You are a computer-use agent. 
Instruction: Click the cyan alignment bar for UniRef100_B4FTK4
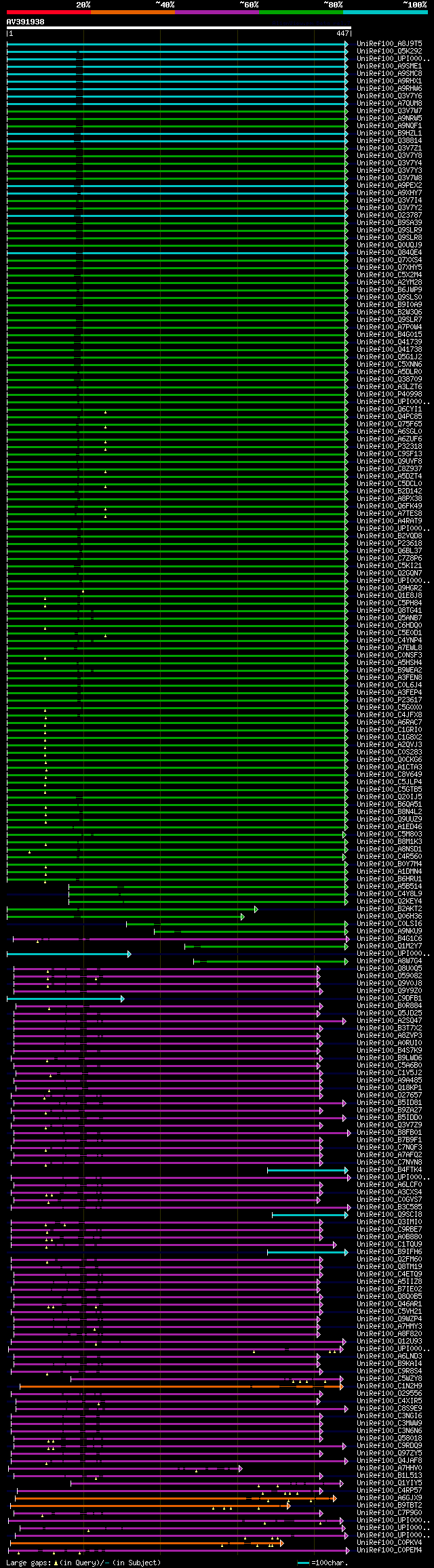308,1169
